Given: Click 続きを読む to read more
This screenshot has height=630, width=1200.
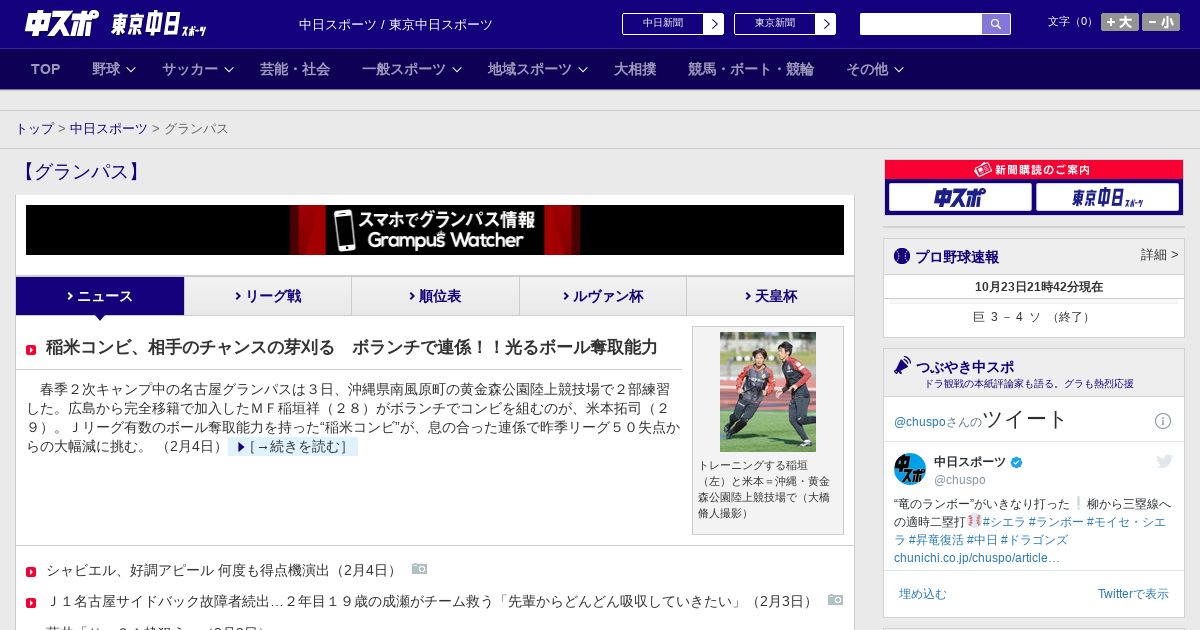Looking at the screenshot, I should click(x=293, y=447).
